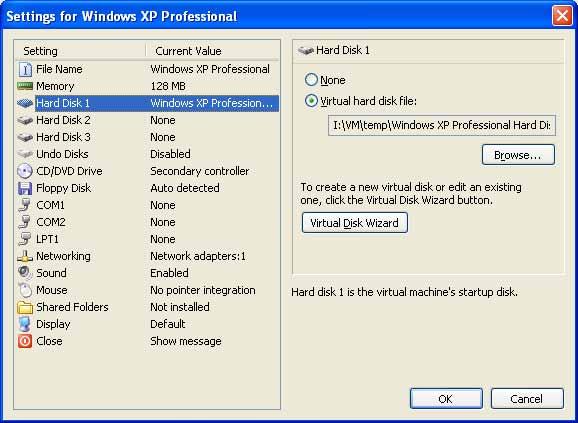Close the Settings dialog window

[562, 16]
